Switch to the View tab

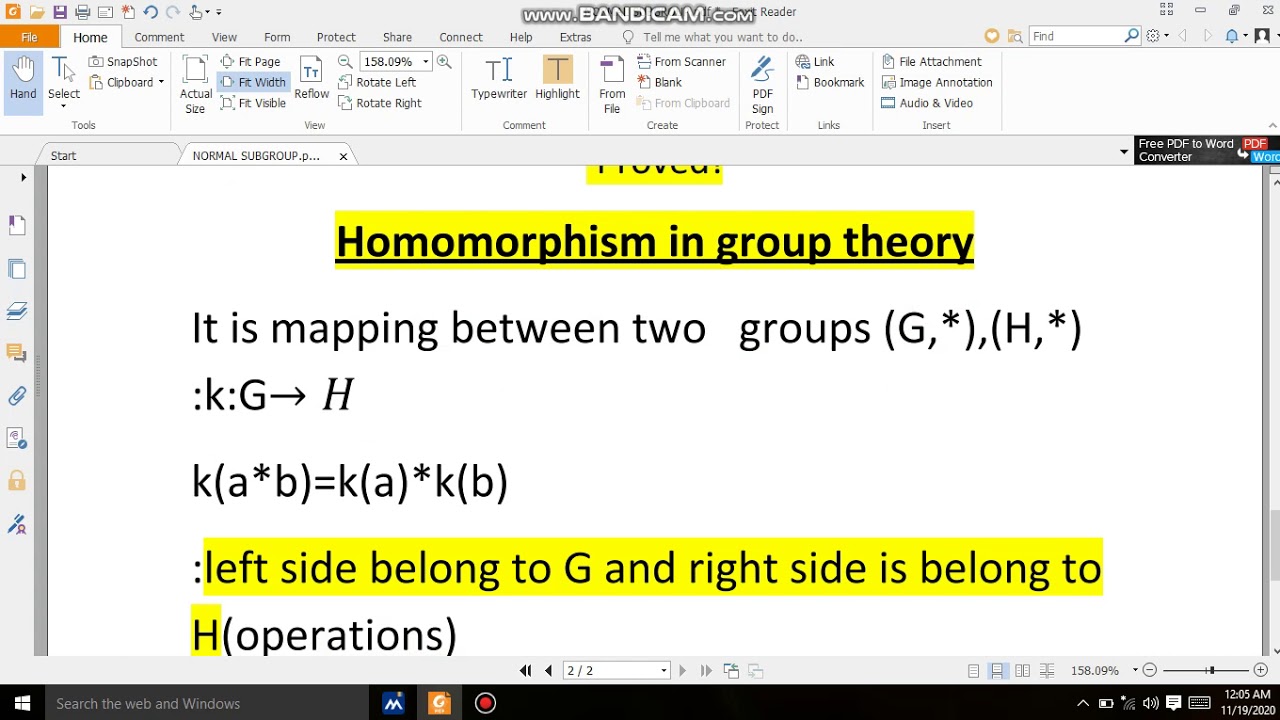[x=224, y=37]
